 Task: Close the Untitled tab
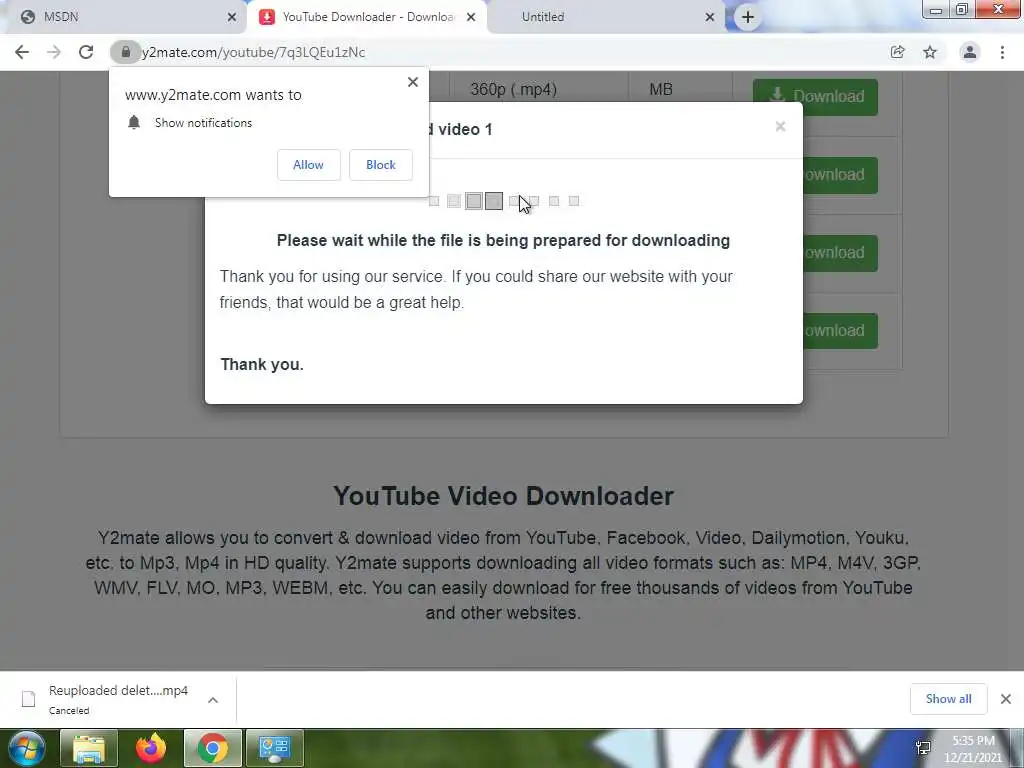710,17
